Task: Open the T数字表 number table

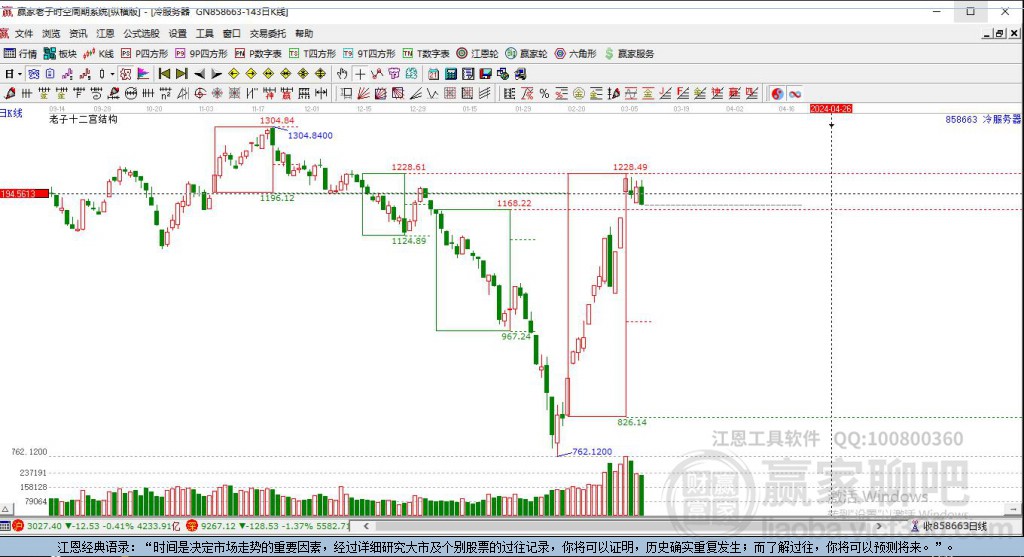Action: coord(426,54)
